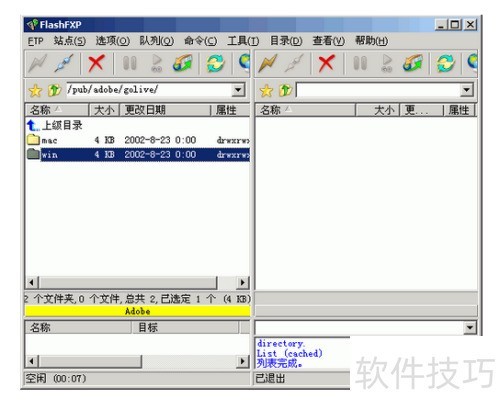Screen dimensions: 500x410
Task: Open the 工具(T) menu
Action: pyautogui.click(x=243, y=41)
